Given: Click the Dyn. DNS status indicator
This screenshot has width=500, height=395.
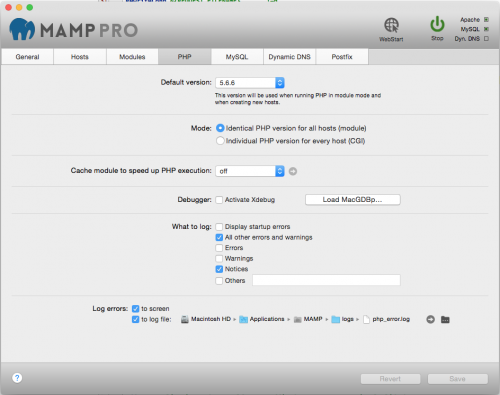Looking at the screenshot, I should [486, 39].
